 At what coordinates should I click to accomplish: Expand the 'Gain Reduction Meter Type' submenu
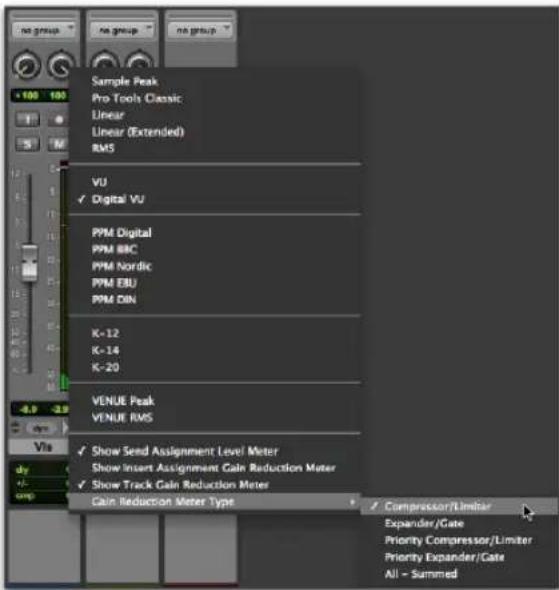coord(214,501)
